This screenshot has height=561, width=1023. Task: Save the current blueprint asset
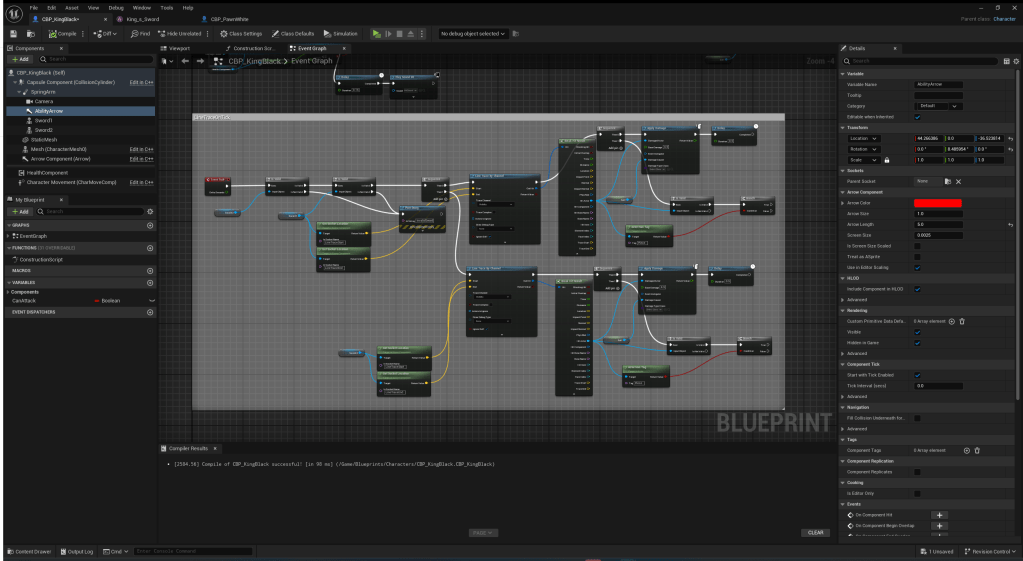point(14,33)
